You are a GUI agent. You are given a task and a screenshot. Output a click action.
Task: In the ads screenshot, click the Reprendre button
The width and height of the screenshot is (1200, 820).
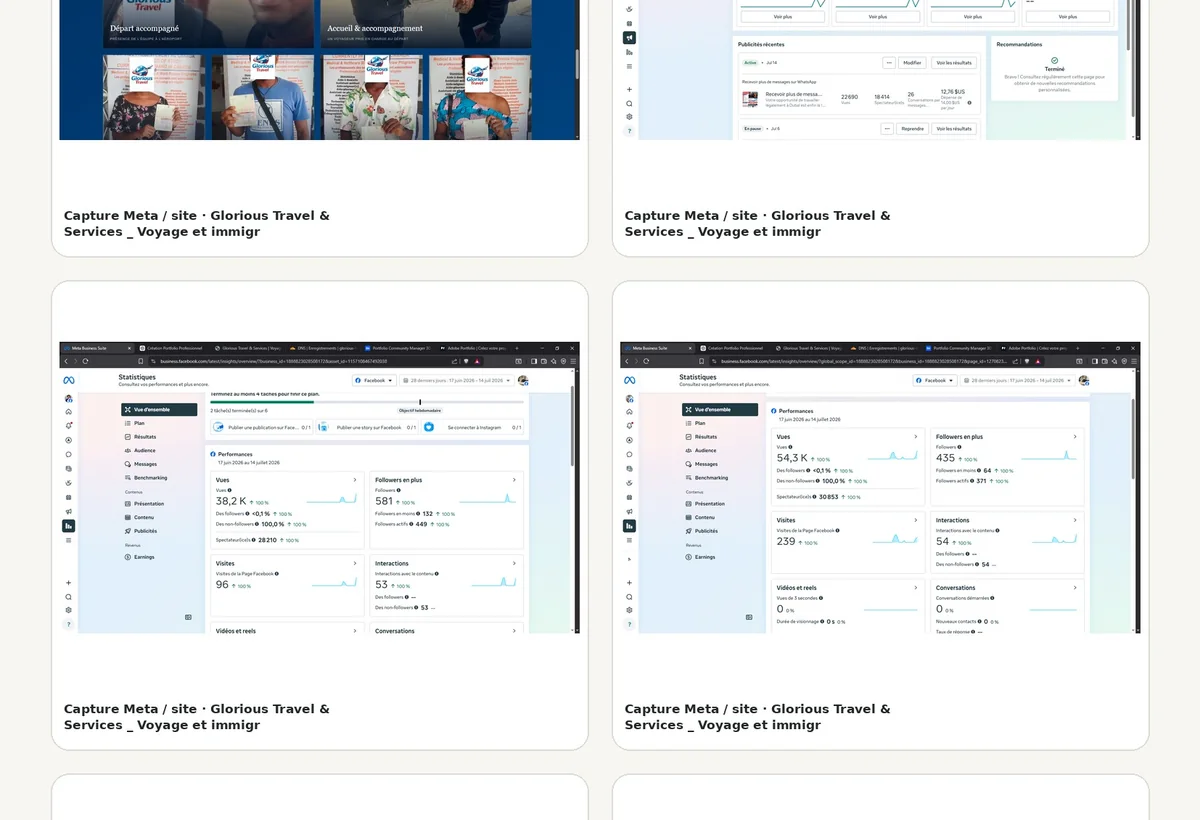point(912,129)
